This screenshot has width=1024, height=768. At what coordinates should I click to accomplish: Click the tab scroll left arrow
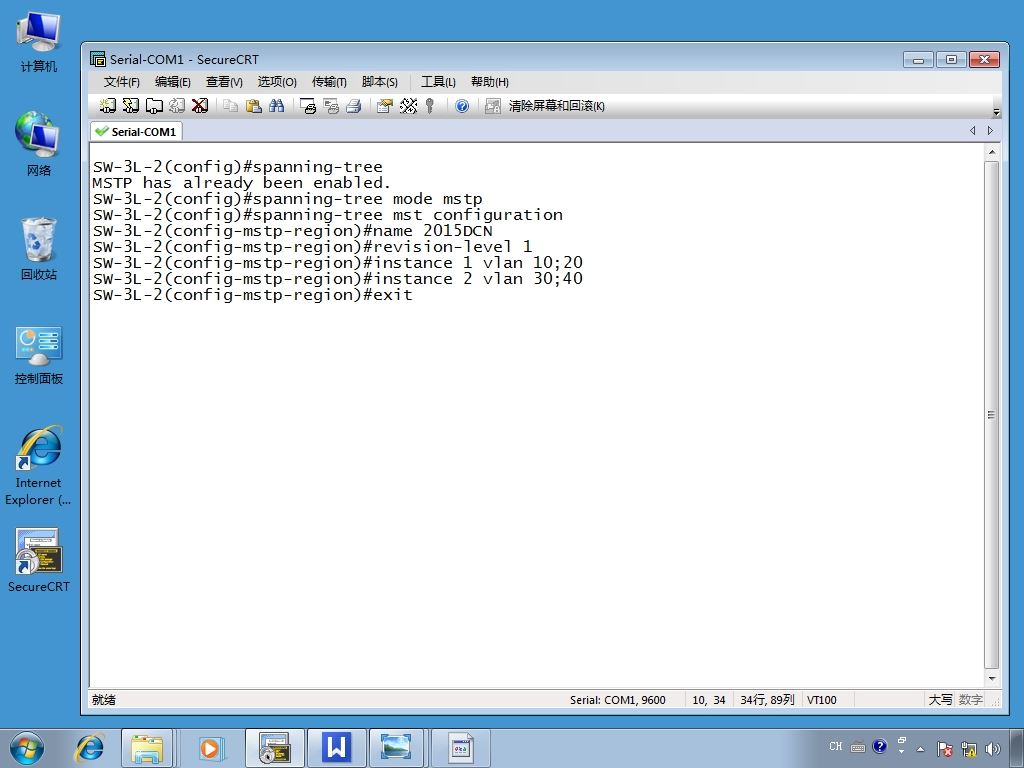coord(972,131)
